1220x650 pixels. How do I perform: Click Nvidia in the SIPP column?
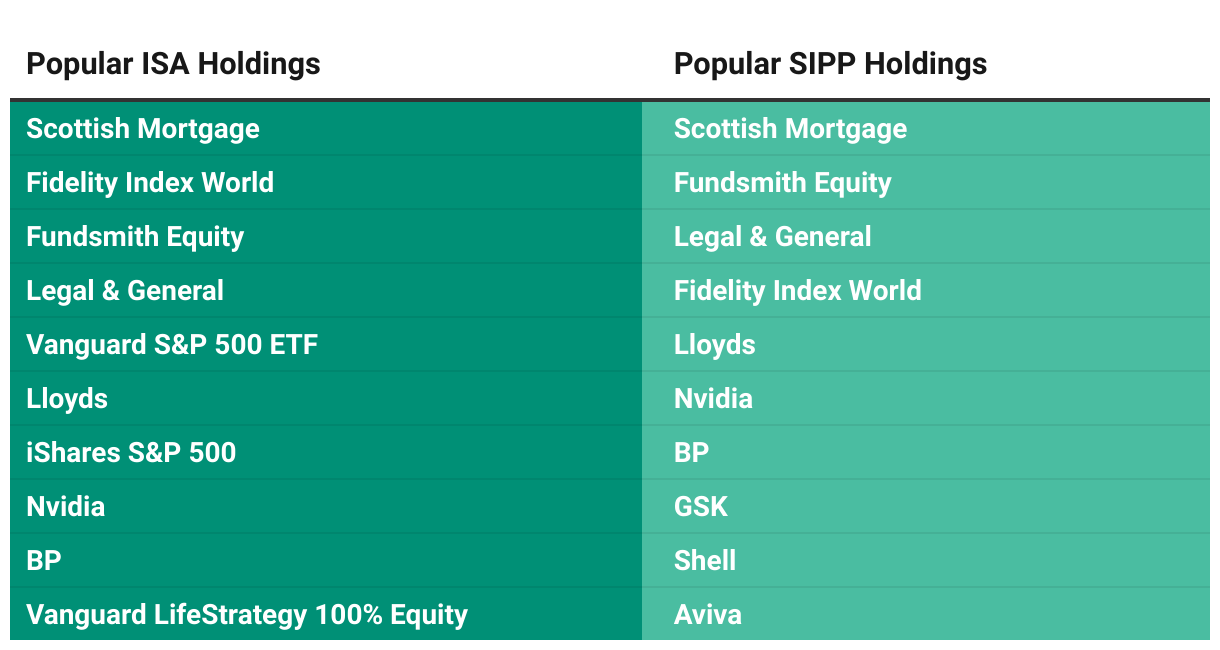(x=713, y=399)
